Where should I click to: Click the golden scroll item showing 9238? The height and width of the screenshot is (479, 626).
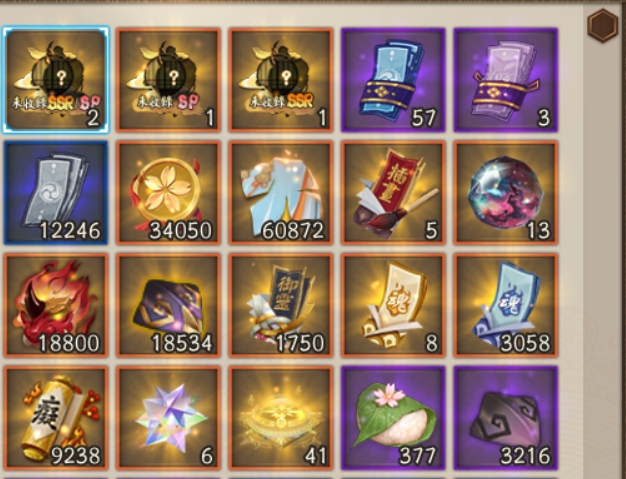(x=56, y=418)
